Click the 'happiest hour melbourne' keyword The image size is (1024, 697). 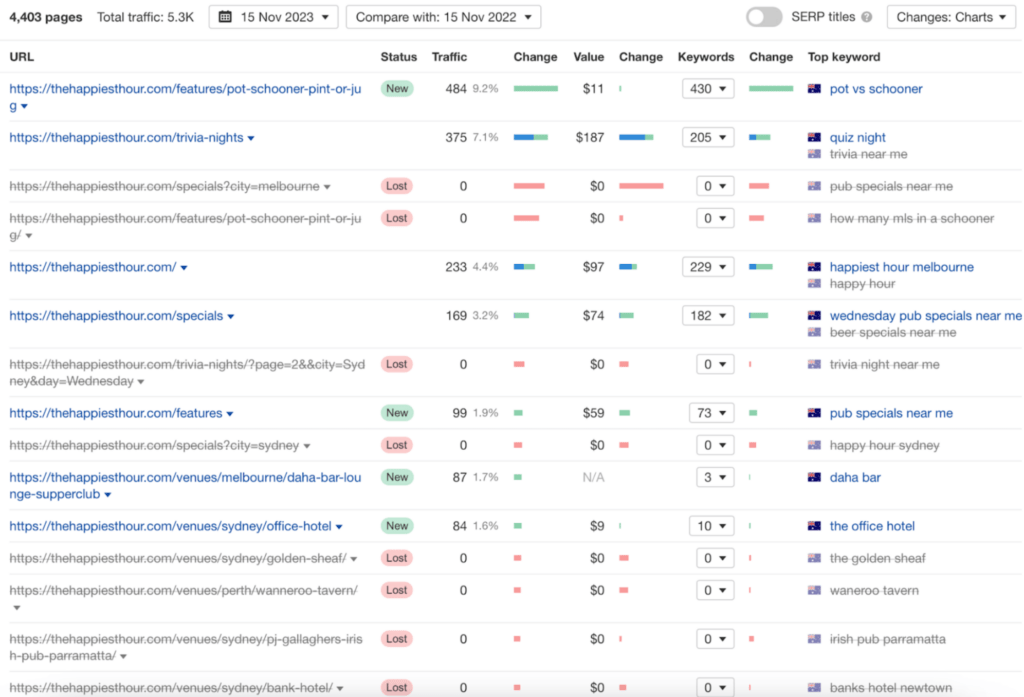pos(901,267)
